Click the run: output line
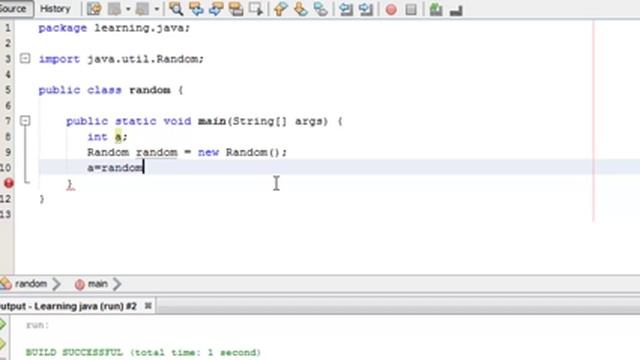The height and width of the screenshot is (360, 640). 37,325
